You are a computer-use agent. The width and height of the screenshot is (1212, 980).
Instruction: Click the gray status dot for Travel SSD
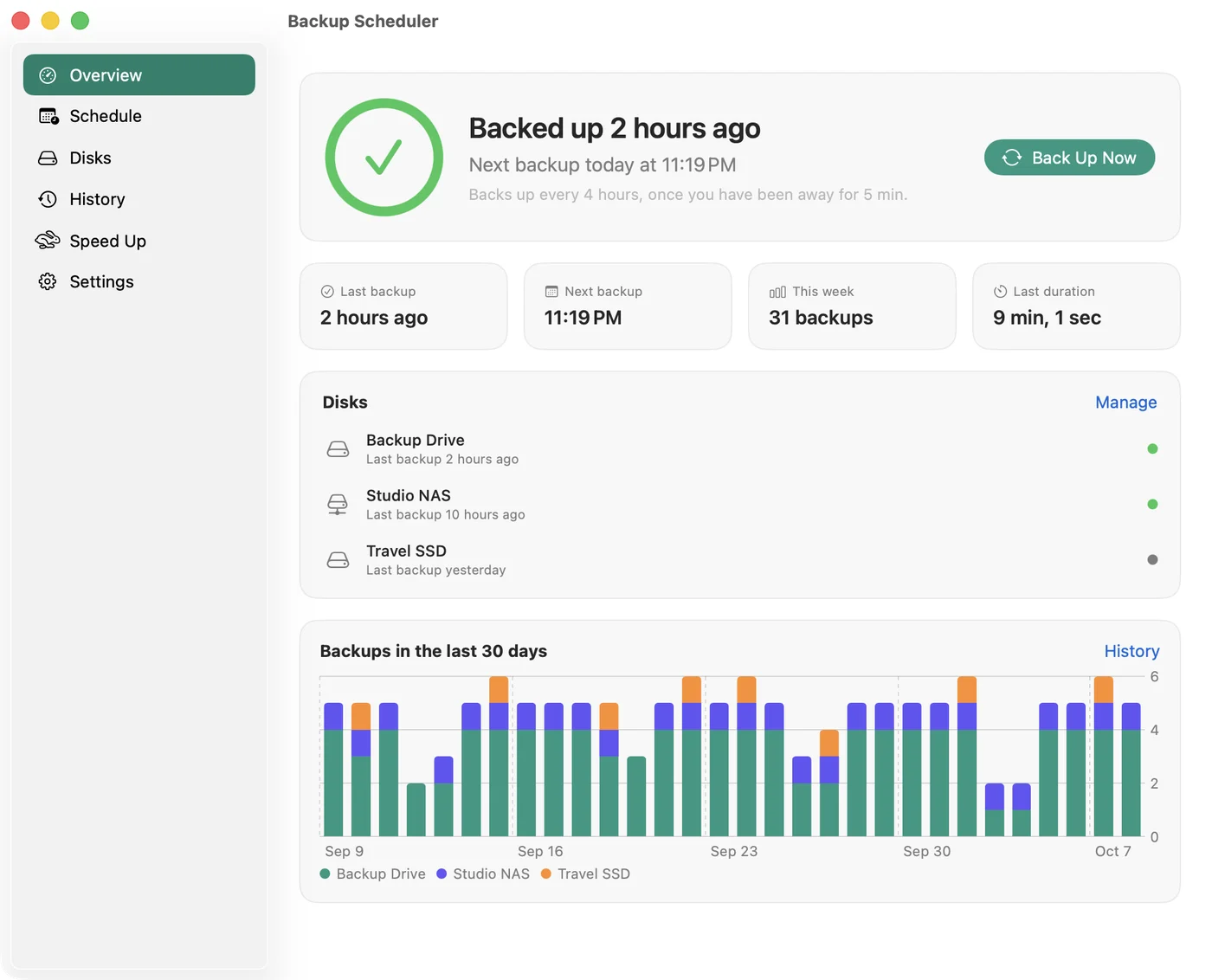(1152, 559)
